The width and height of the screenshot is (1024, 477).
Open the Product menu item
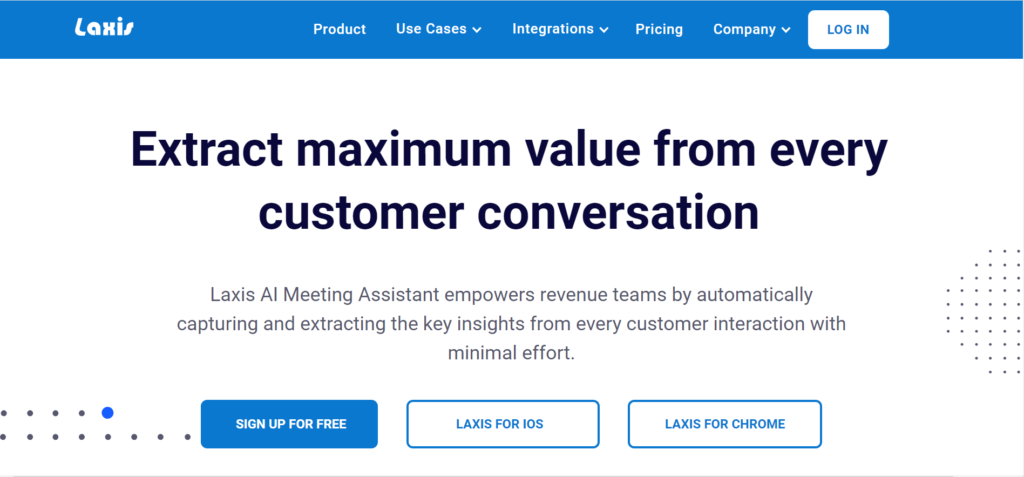pos(340,29)
